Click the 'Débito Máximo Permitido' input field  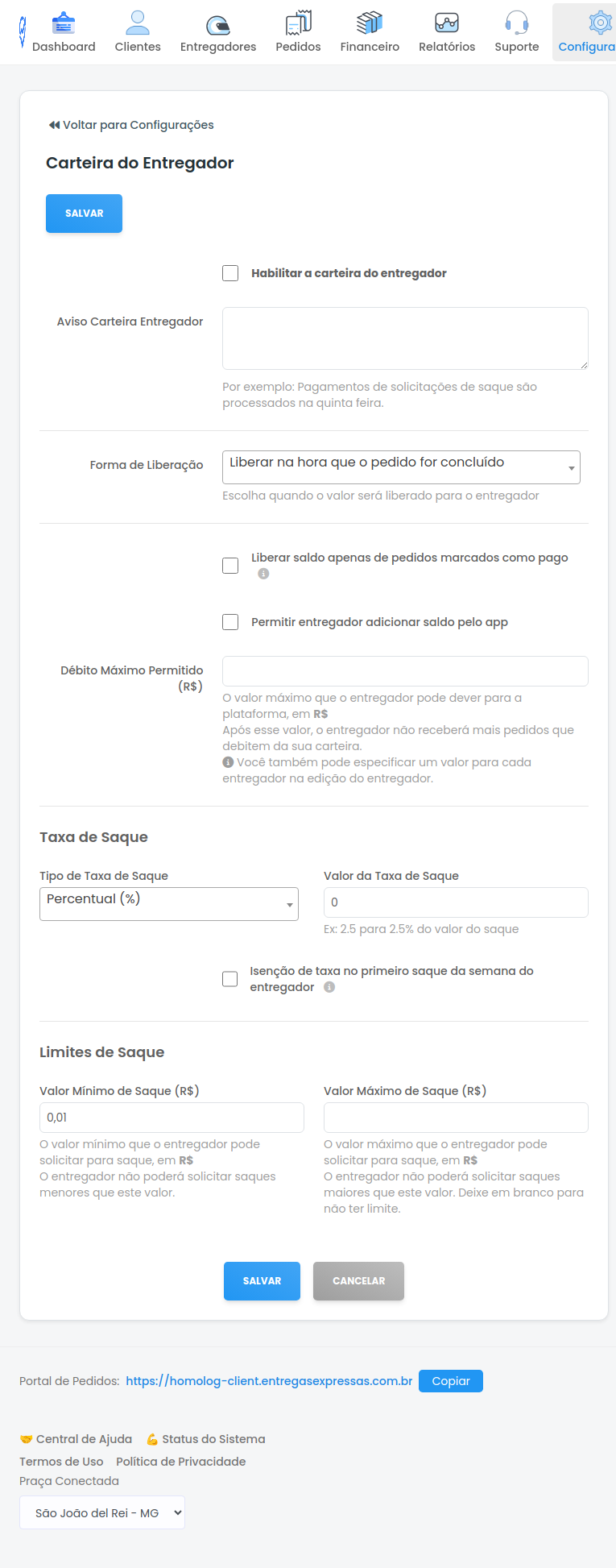point(404,670)
